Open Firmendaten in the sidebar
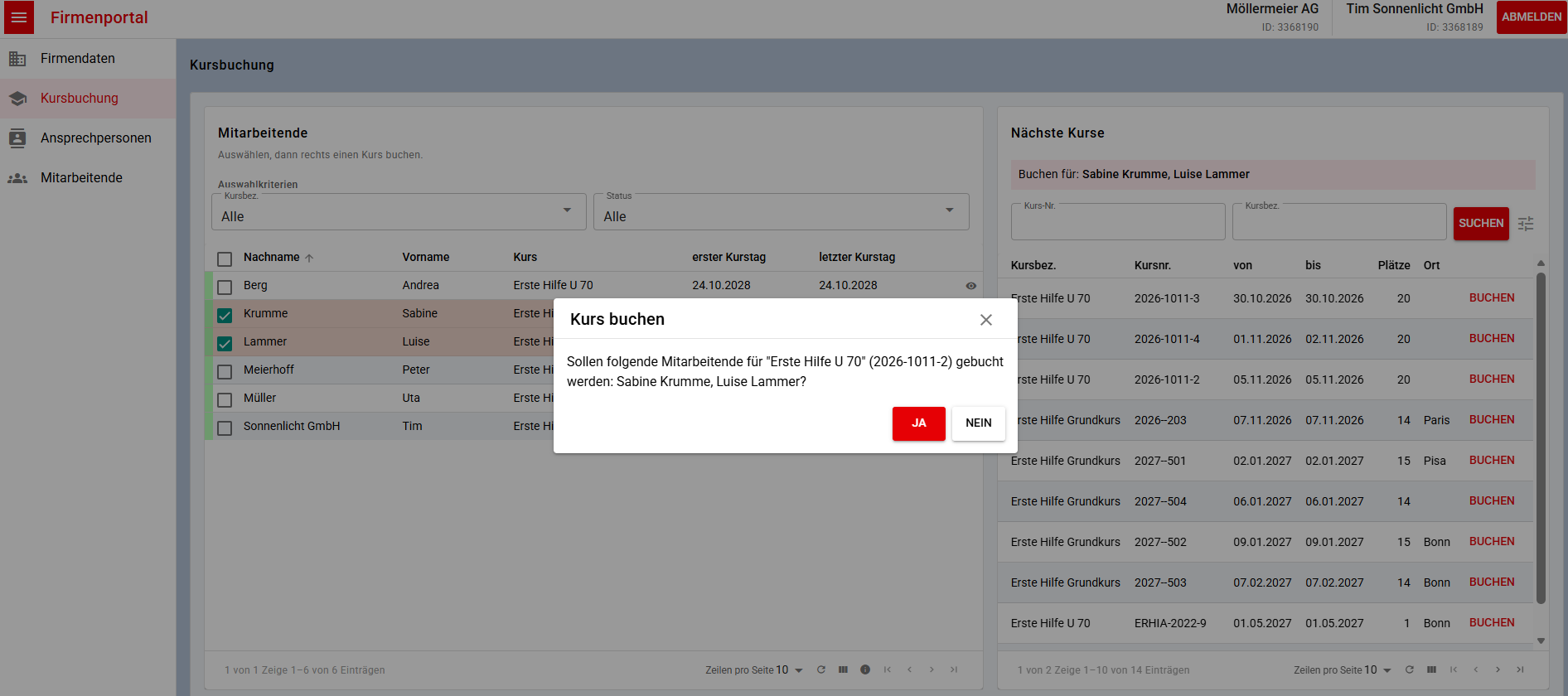The height and width of the screenshot is (696, 1568). coord(88,59)
